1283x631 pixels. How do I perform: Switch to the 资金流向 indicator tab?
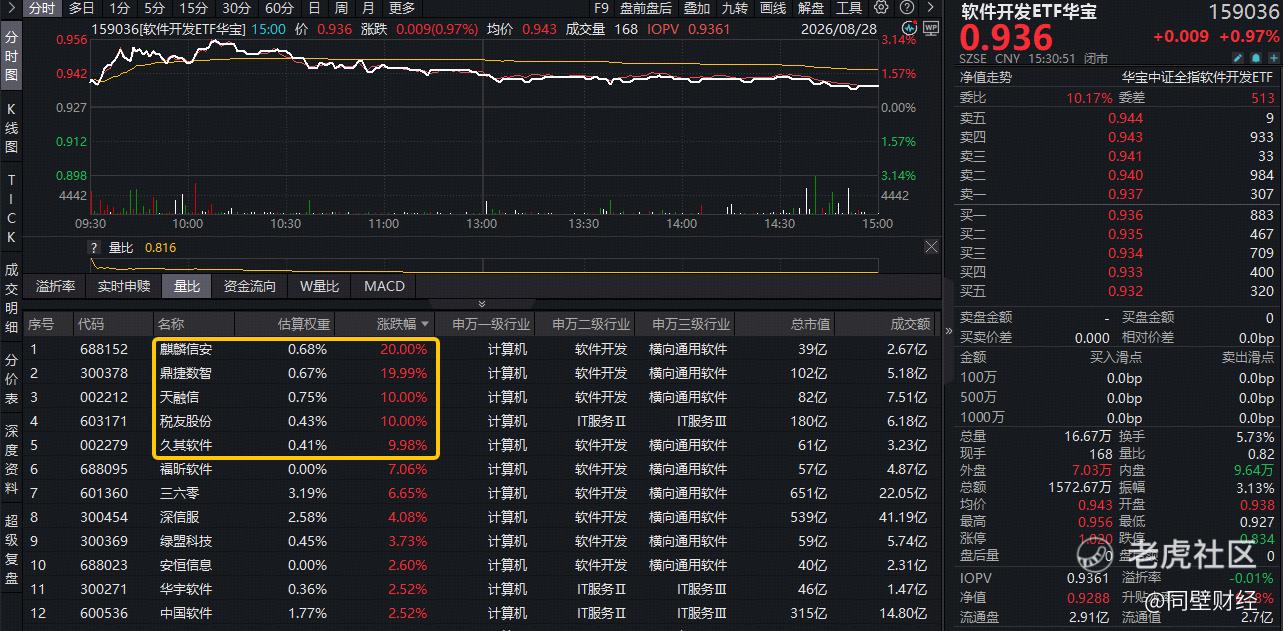click(250, 286)
